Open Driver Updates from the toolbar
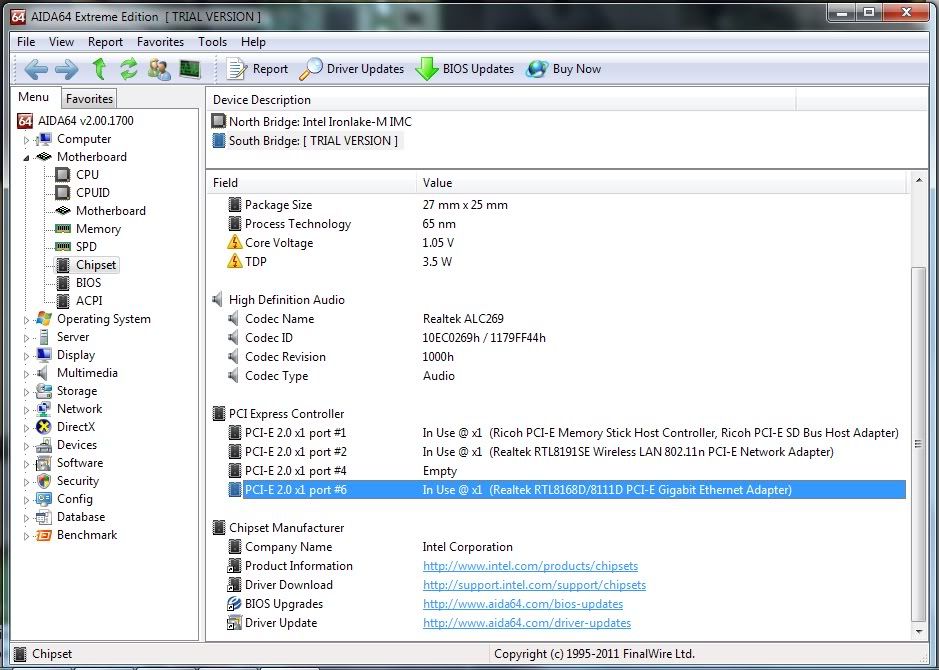Screen dimensions: 939x670 (x=352, y=69)
